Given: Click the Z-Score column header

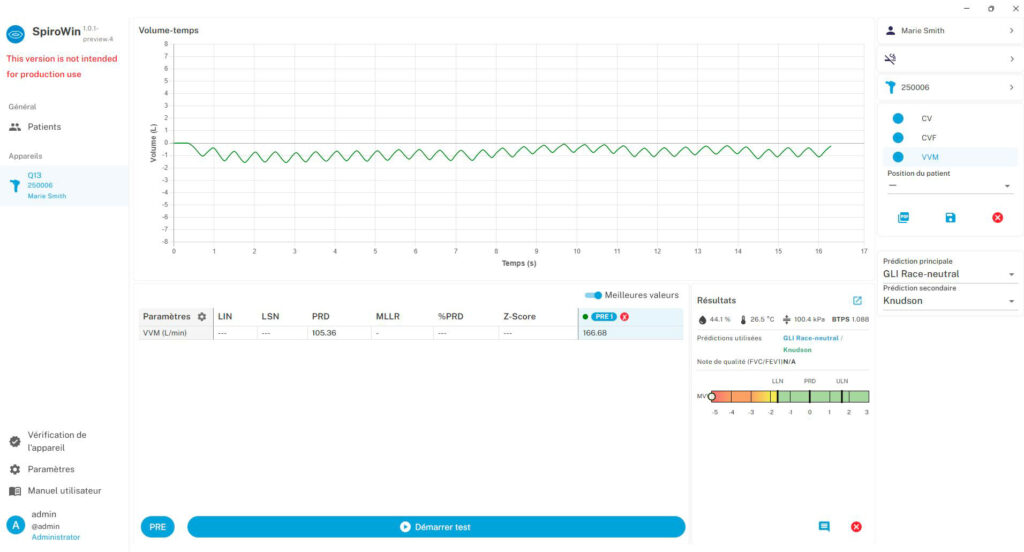Looking at the screenshot, I should [x=519, y=317].
